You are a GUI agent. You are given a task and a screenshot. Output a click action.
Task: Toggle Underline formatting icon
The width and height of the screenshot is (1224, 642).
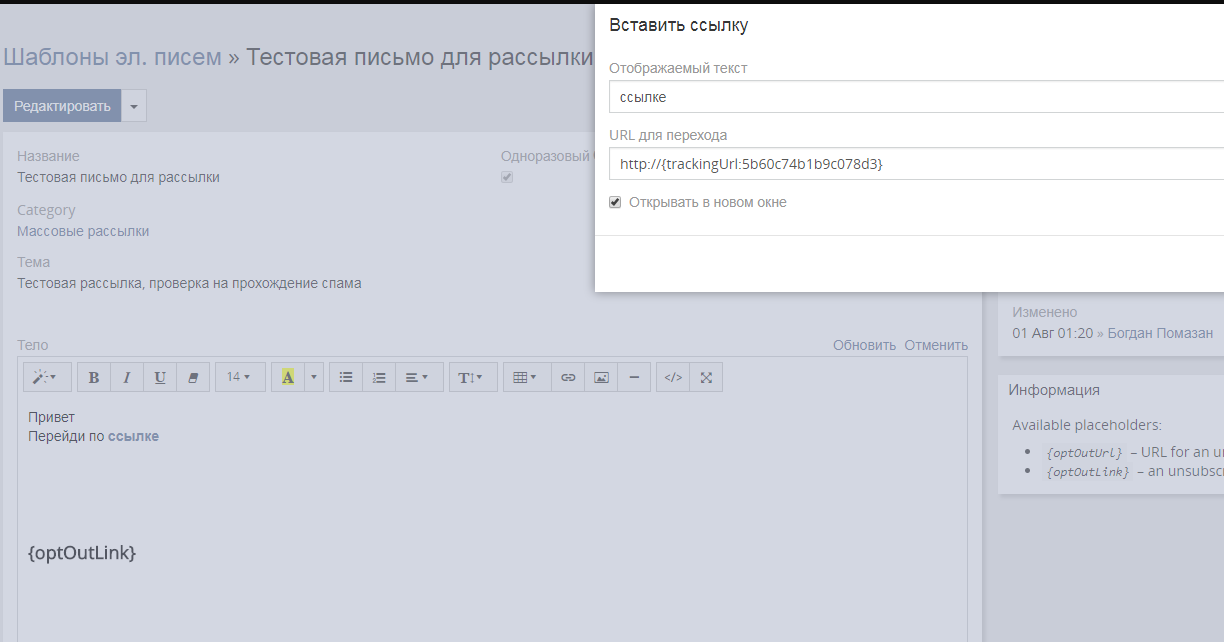pyautogui.click(x=160, y=377)
